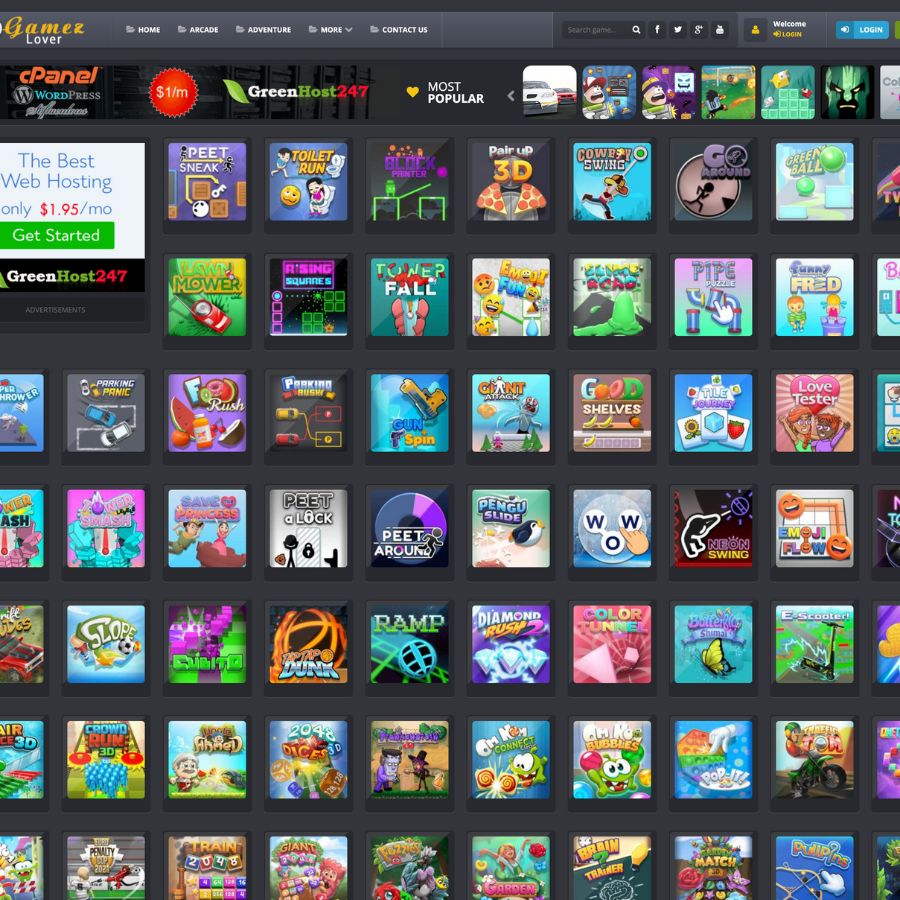This screenshot has width=900, height=900.
Task: Select the Google+ icon
Action: coord(699,30)
